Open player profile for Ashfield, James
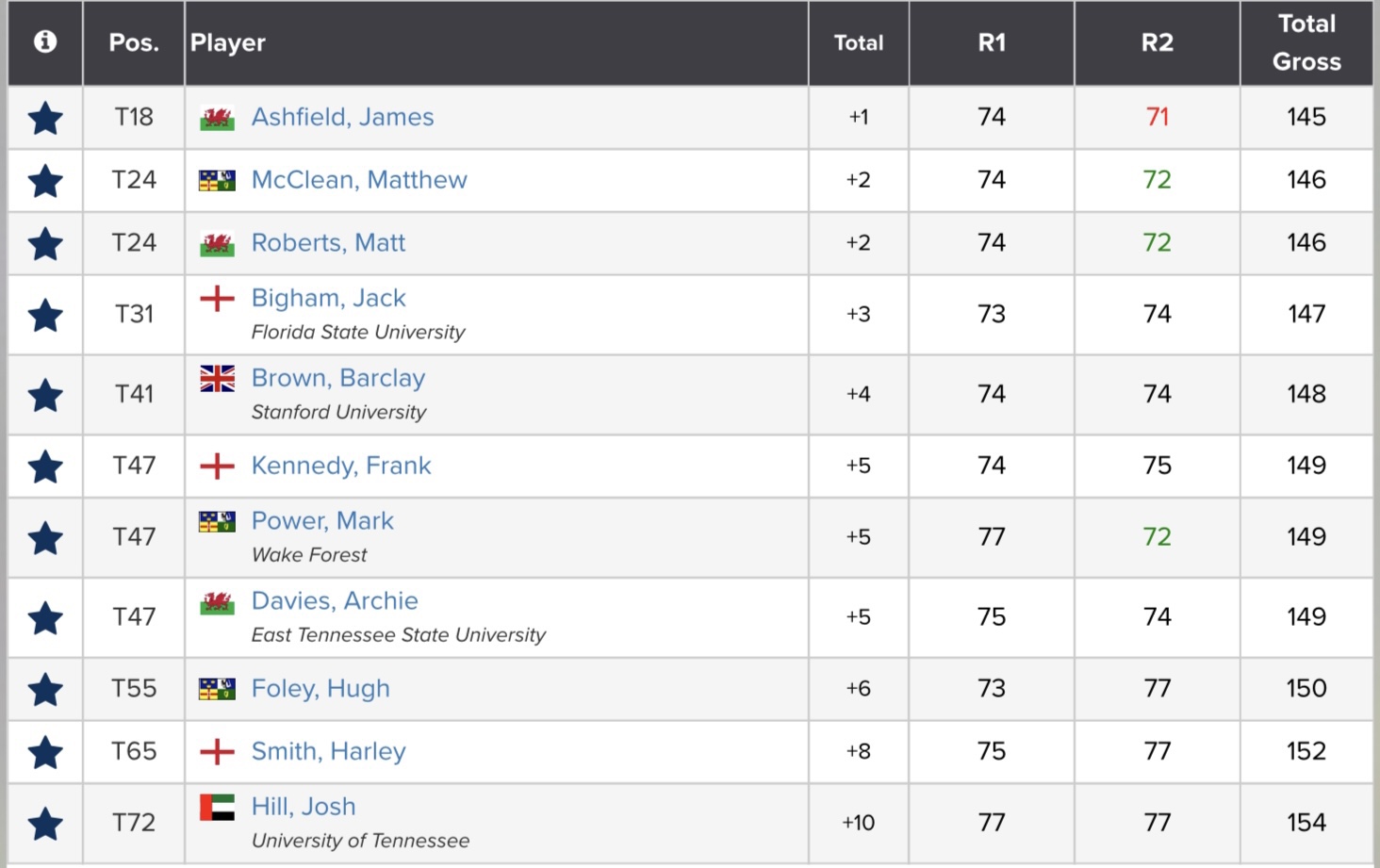Screen dimensions: 1380x868 342,117
